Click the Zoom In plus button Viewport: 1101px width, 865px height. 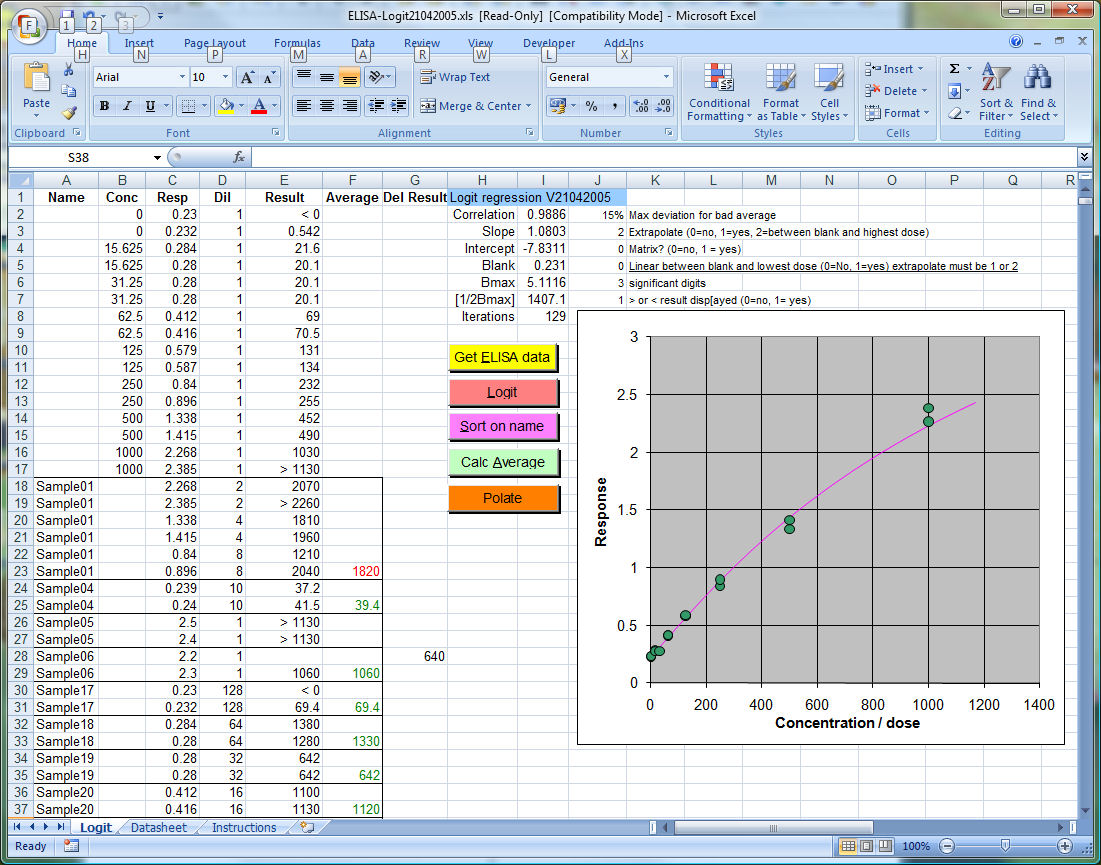point(1064,846)
